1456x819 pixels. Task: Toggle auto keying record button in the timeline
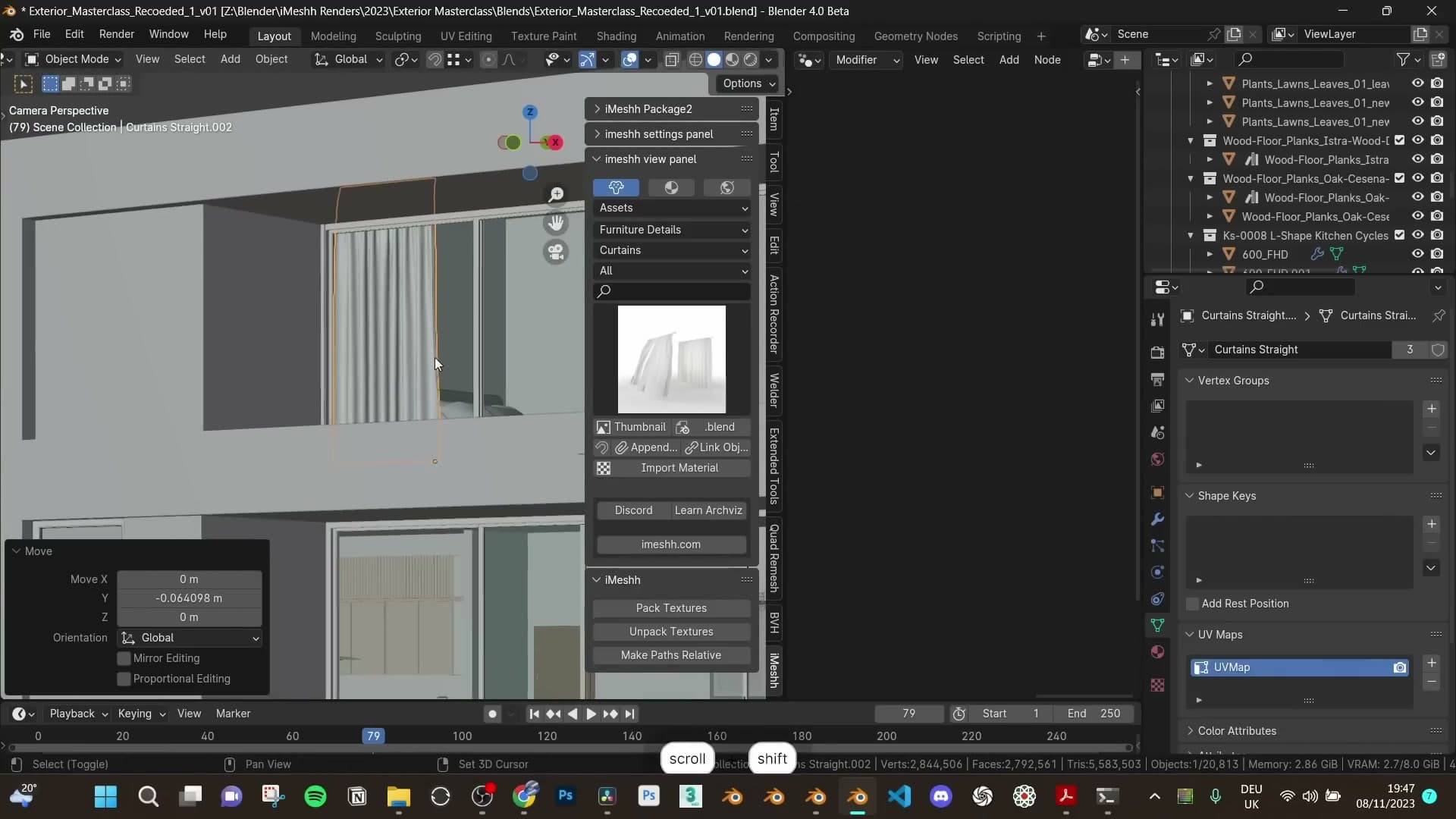coord(492,714)
